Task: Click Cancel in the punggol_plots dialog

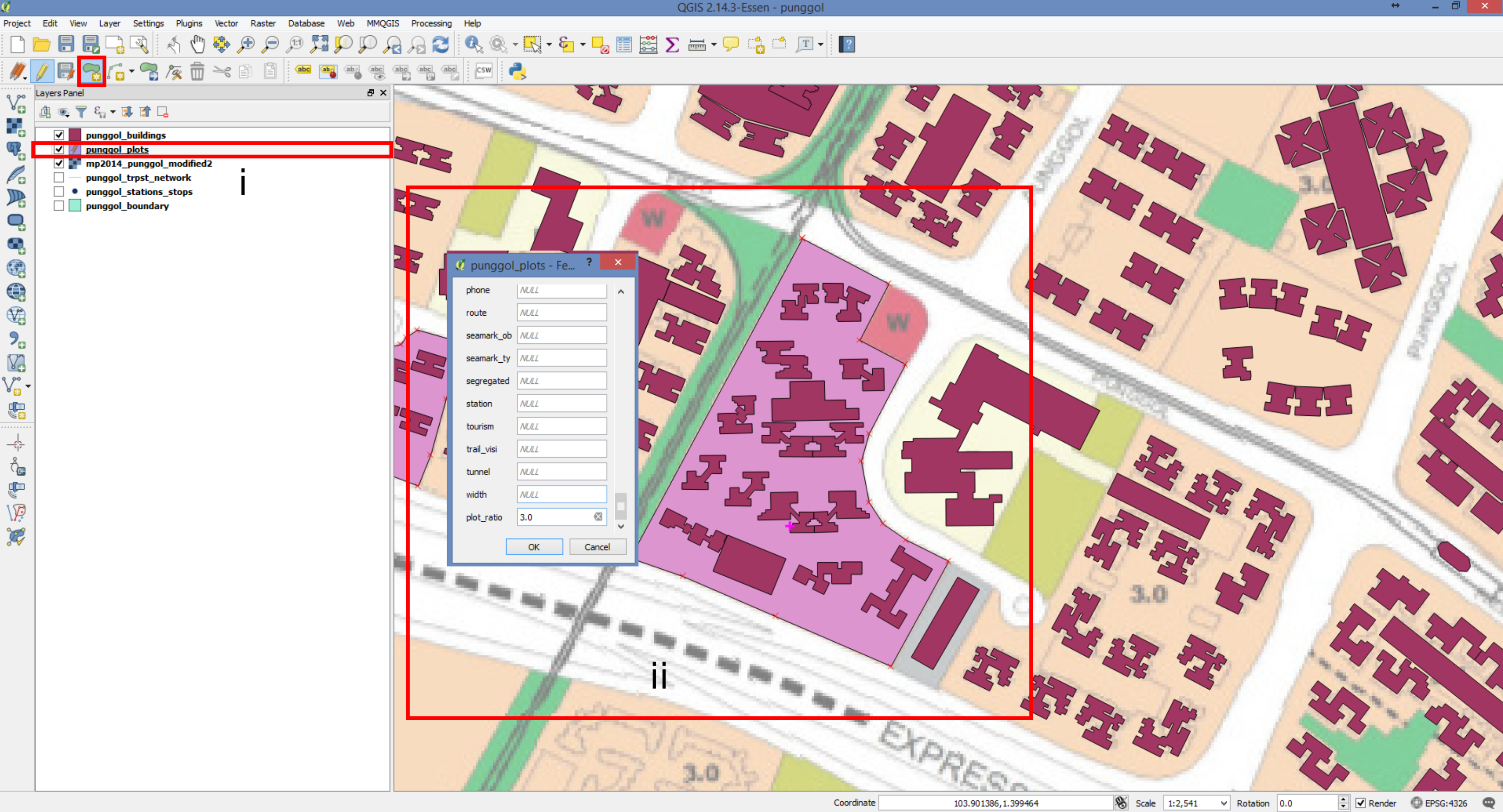Action: point(597,547)
